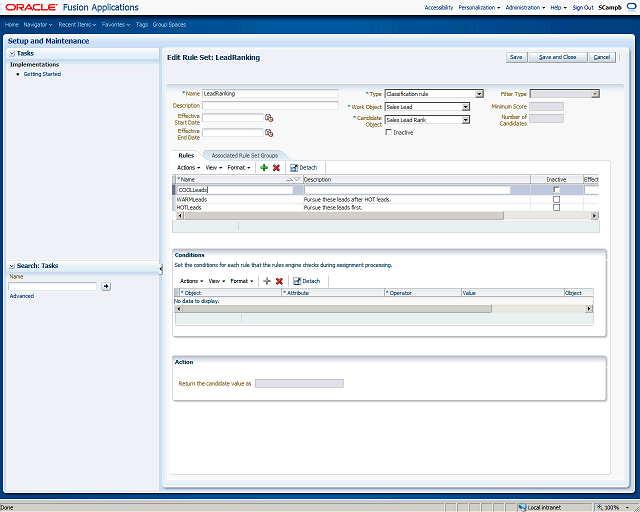Open the Filter Type dropdown
The height and width of the screenshot is (512, 640).
tap(595, 94)
